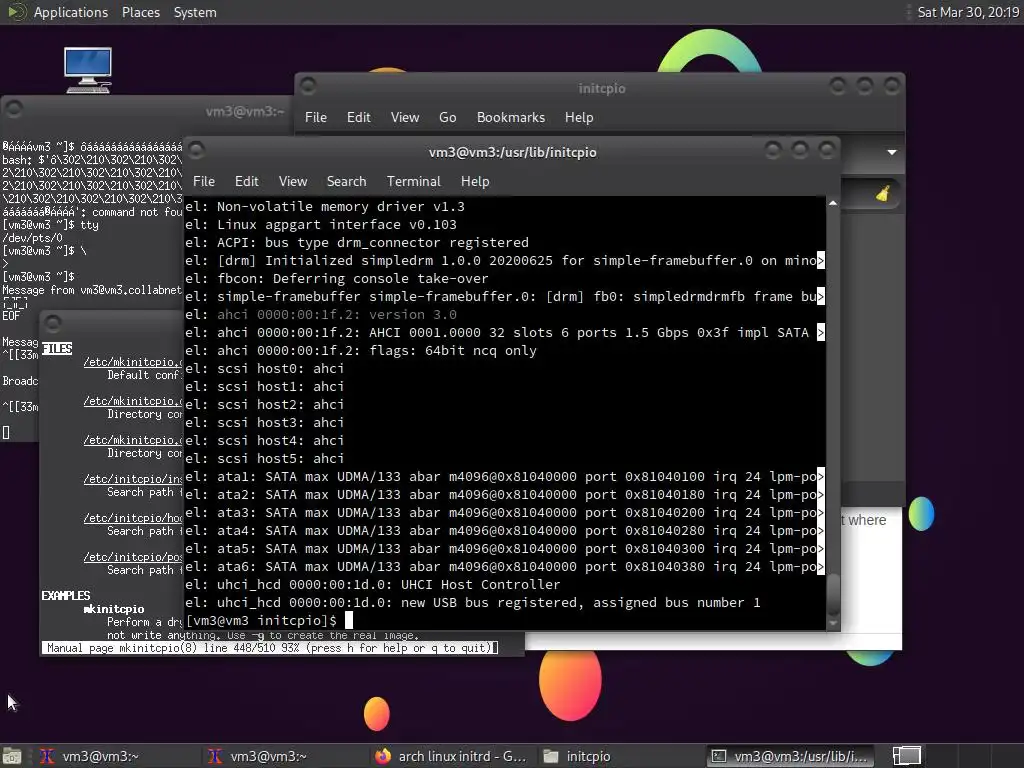Click the terminal scrollbar down arrow
The image size is (1024, 768).
[x=833, y=624]
